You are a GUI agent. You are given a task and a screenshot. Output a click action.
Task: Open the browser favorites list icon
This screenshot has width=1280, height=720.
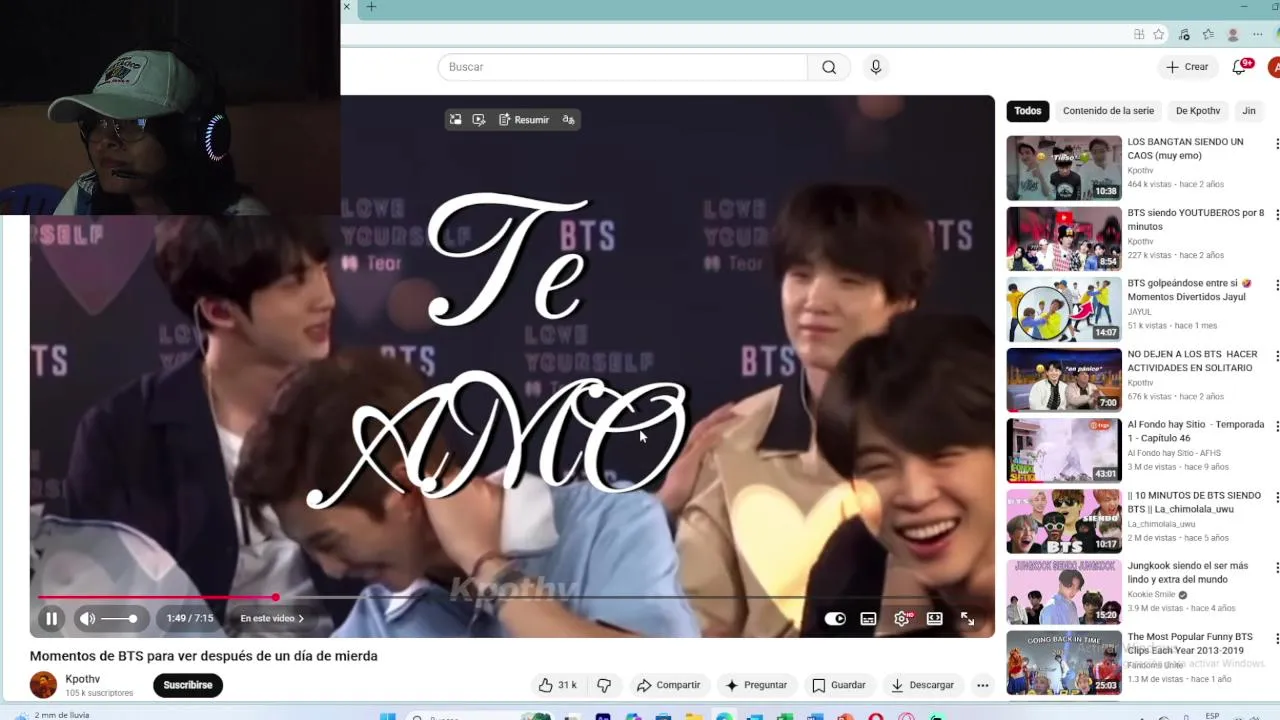1208,34
